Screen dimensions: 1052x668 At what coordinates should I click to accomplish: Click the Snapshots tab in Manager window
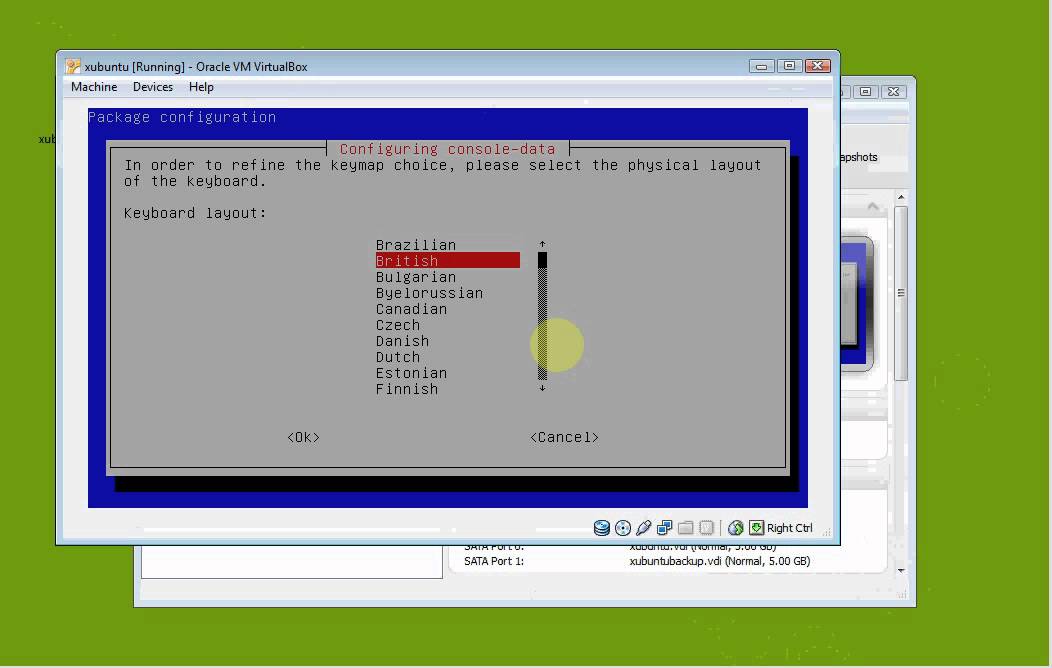[858, 157]
